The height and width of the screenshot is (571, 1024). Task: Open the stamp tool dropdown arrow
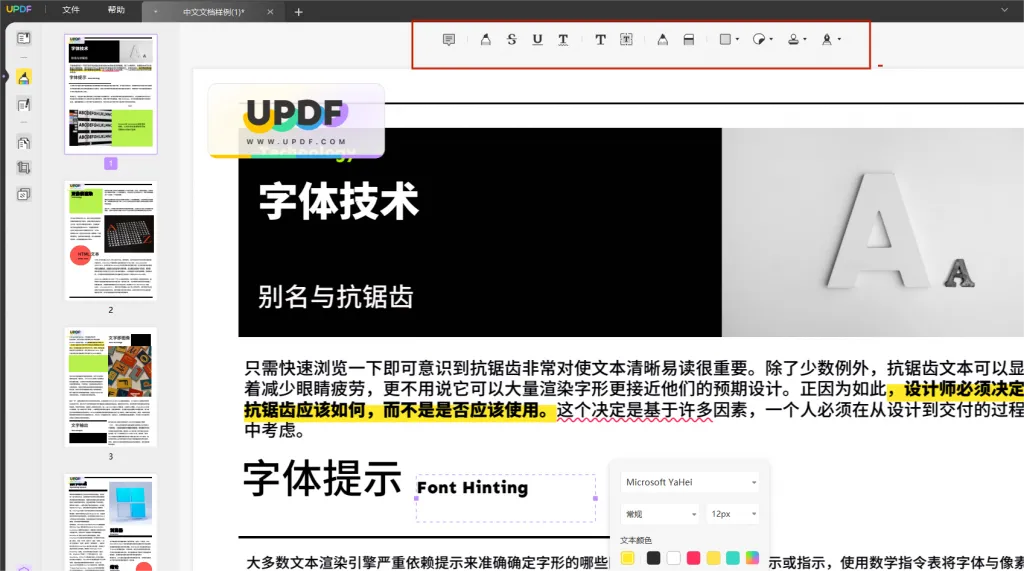pos(805,39)
